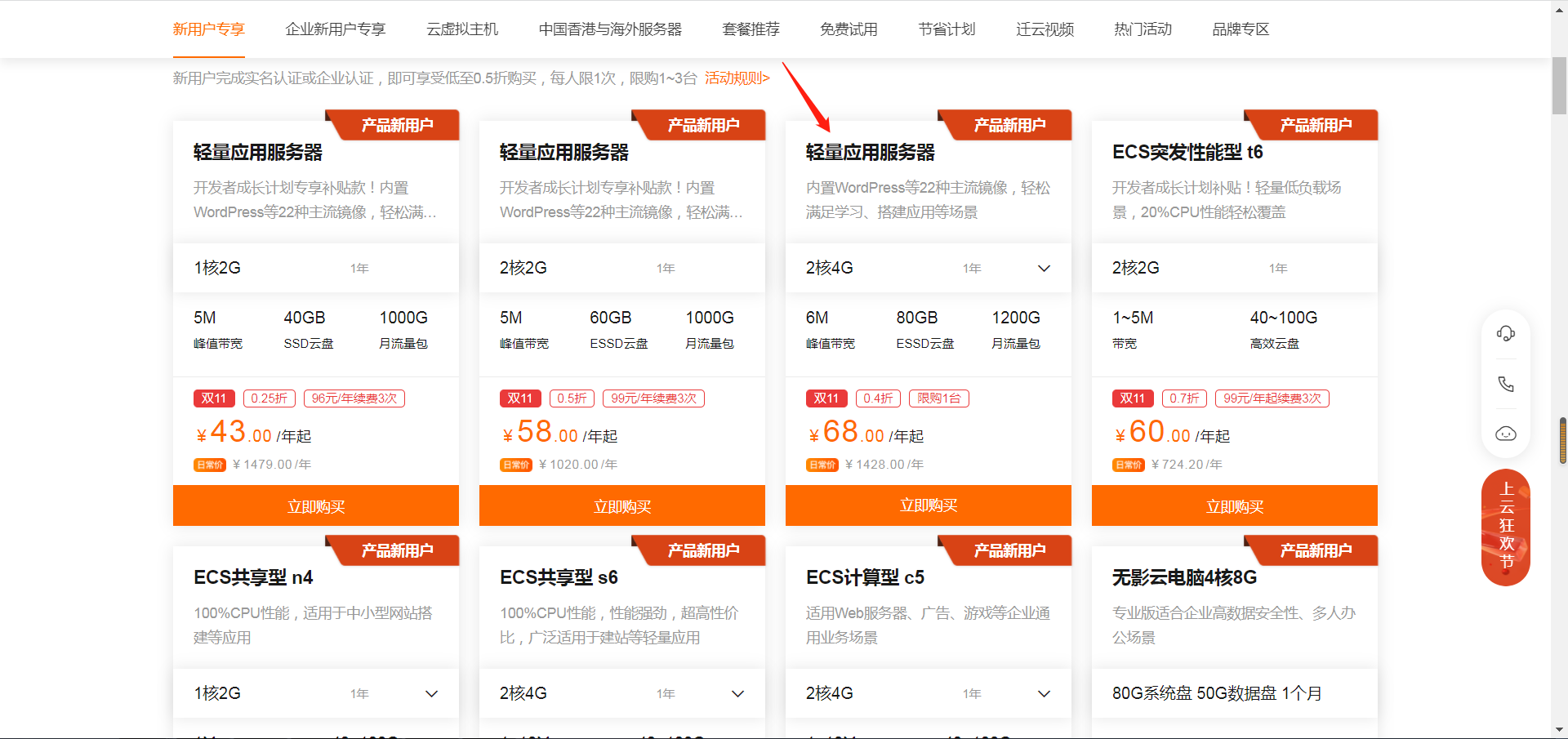
Task: Select 无影云电脑 80G系统盘 50G数据盘 spec
Action: [1235, 693]
